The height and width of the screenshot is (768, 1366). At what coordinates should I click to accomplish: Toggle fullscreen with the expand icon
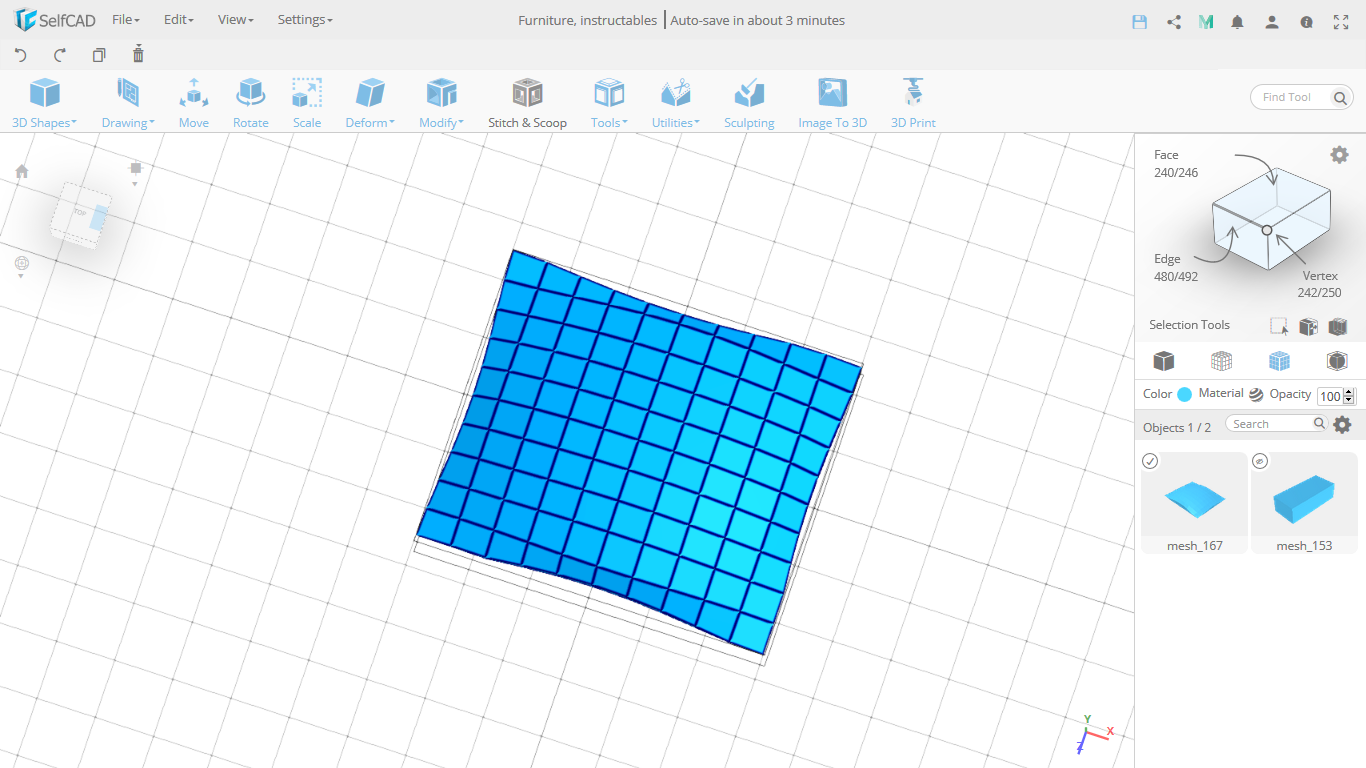[x=1341, y=21]
